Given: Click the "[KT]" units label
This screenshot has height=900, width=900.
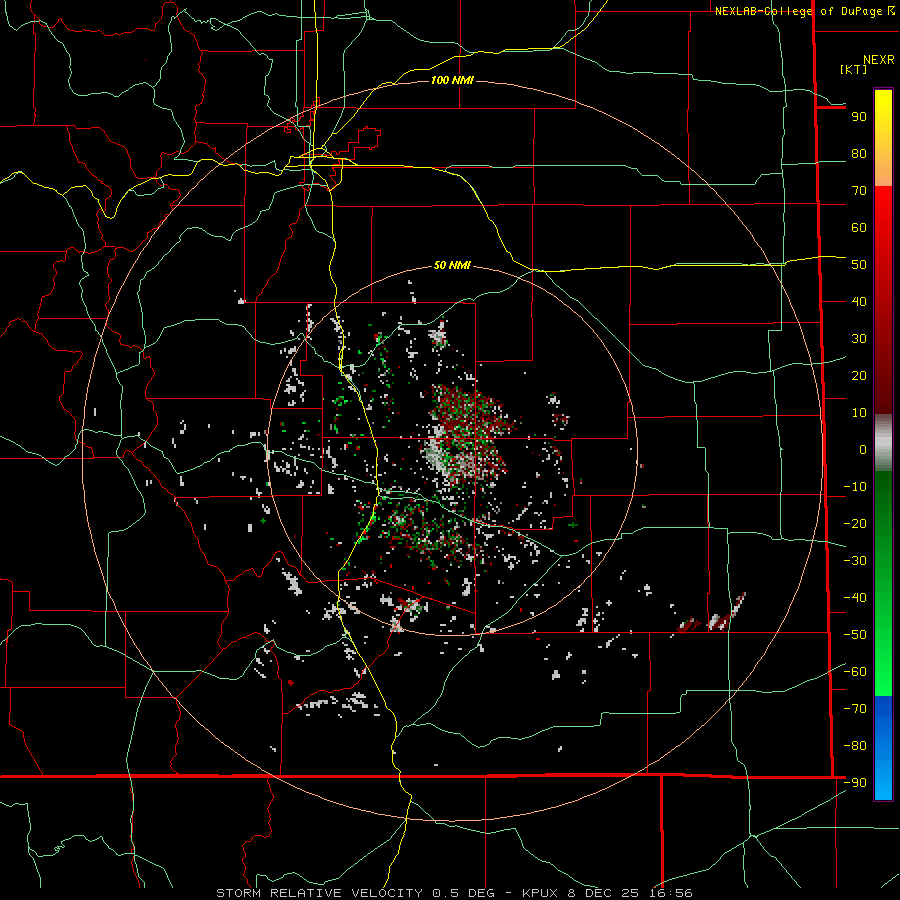Looking at the screenshot, I should click(854, 69).
